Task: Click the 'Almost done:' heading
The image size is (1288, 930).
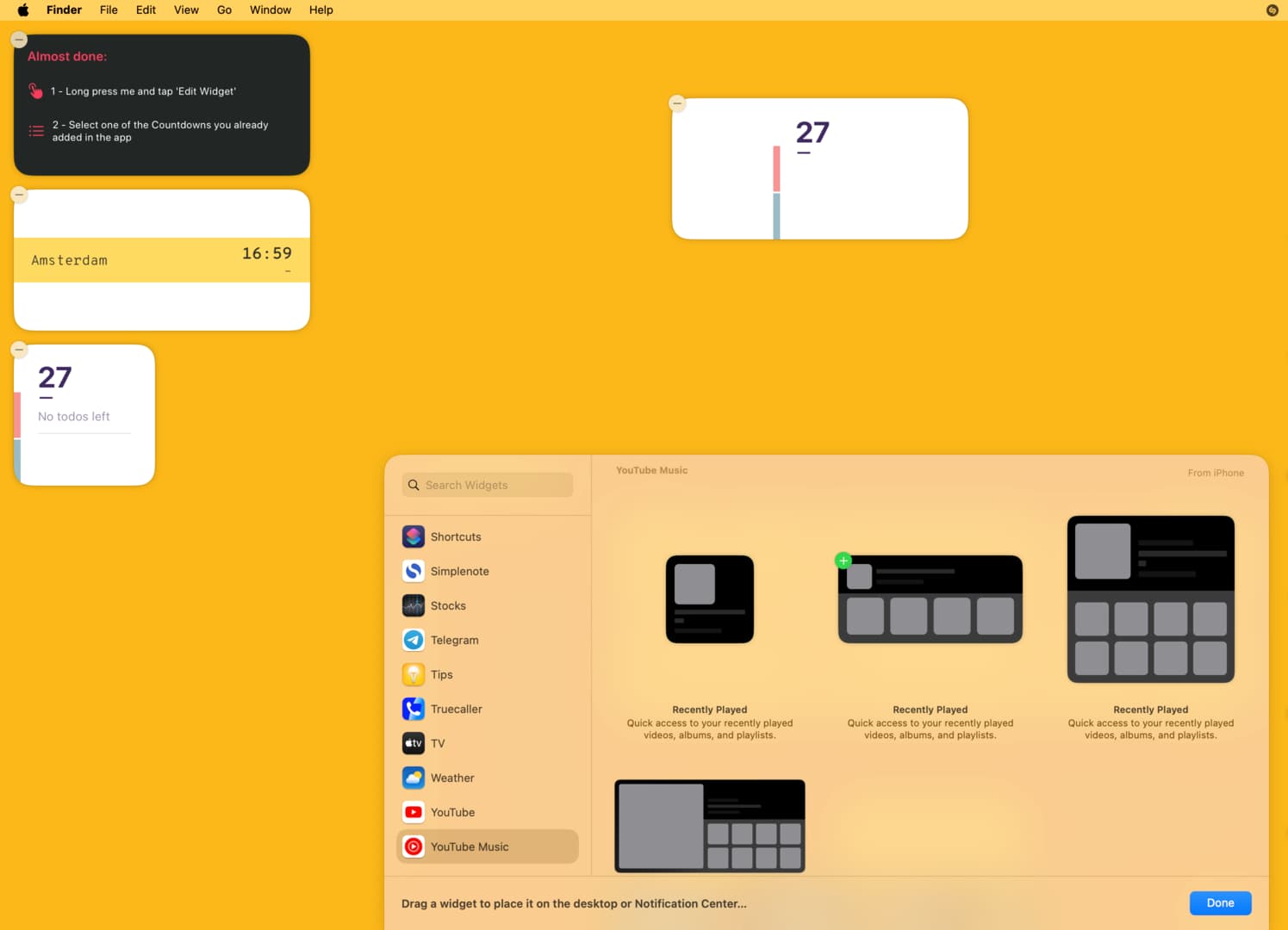Action: pos(67,56)
